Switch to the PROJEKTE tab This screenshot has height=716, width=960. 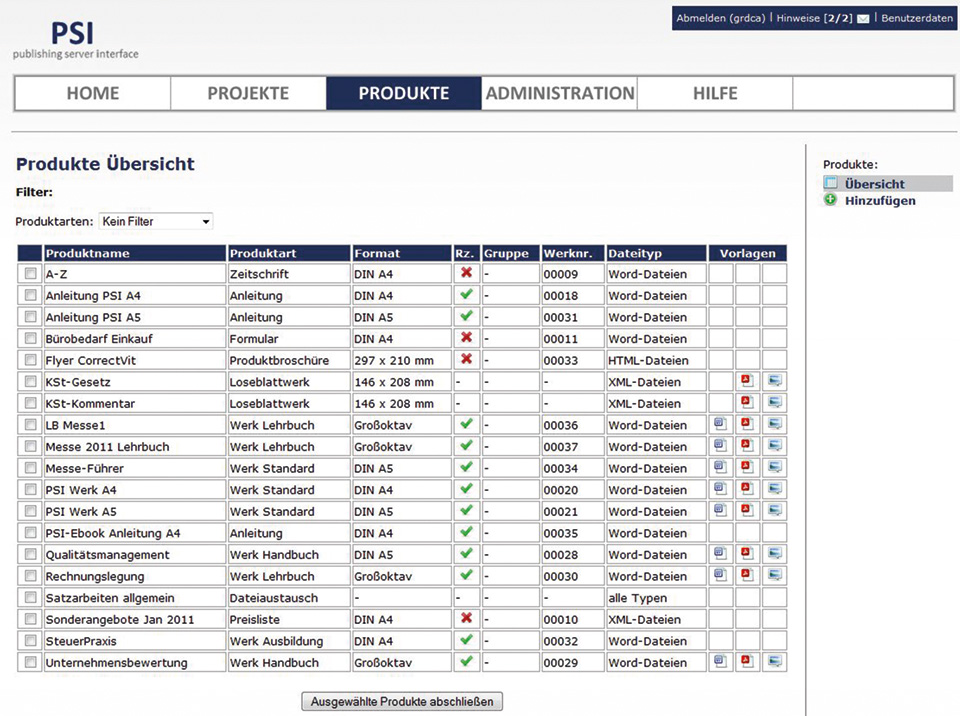pos(248,94)
